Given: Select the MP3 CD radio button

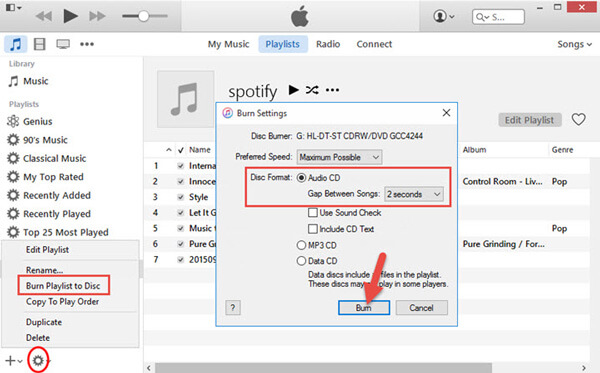Looking at the screenshot, I should pos(302,245).
